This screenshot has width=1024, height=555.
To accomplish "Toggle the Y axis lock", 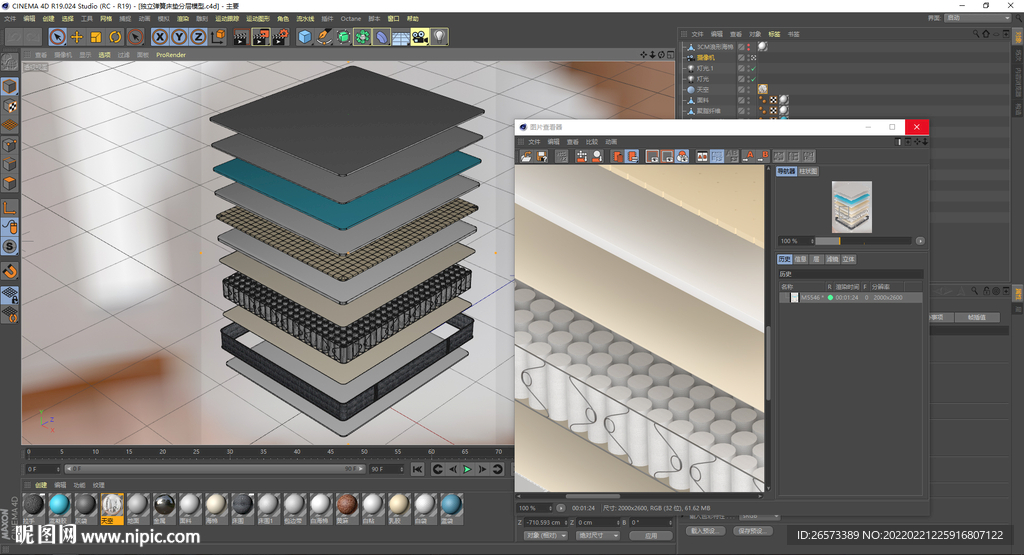I will pyautogui.click(x=179, y=37).
